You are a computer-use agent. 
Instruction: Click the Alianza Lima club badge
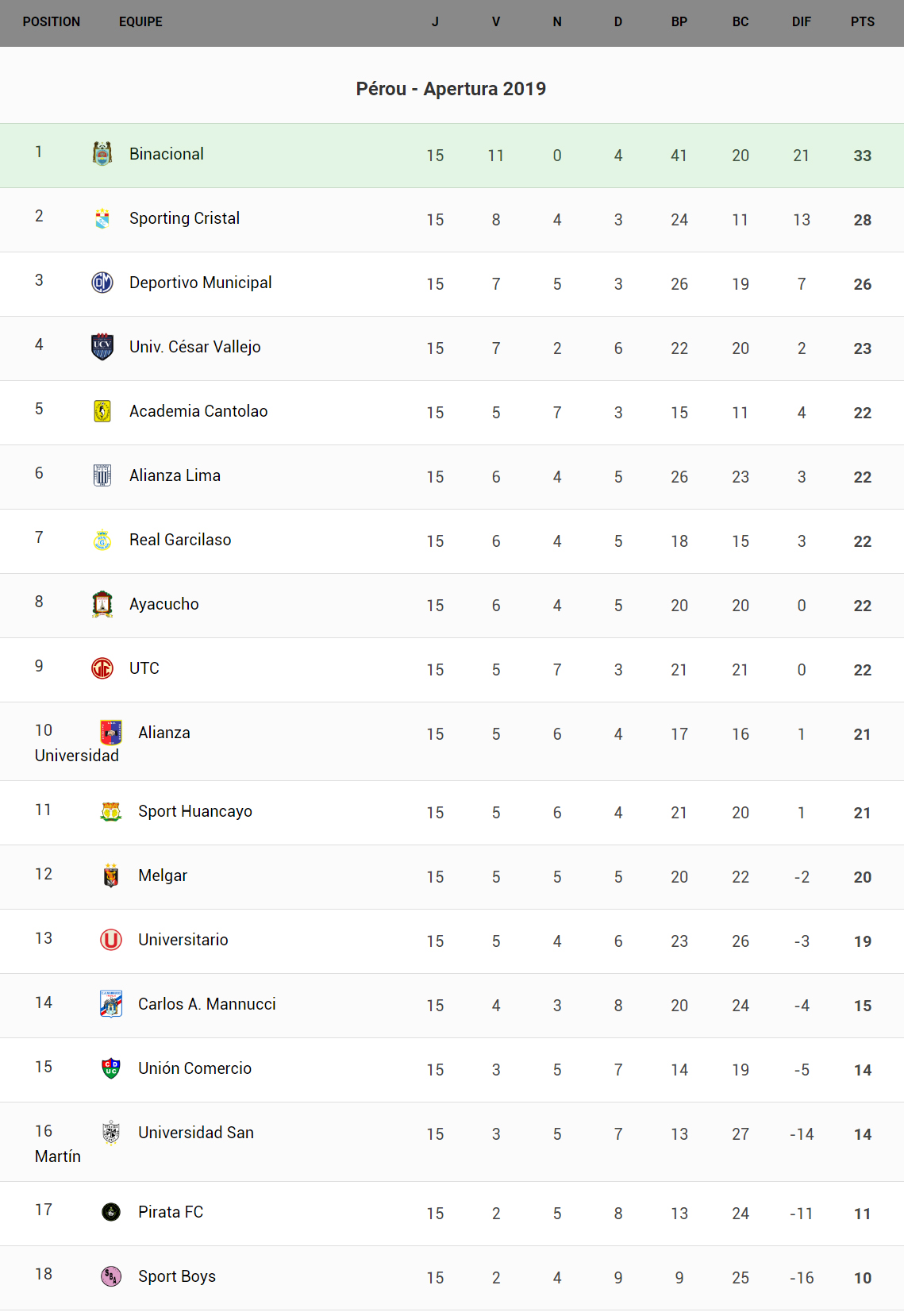coord(102,475)
